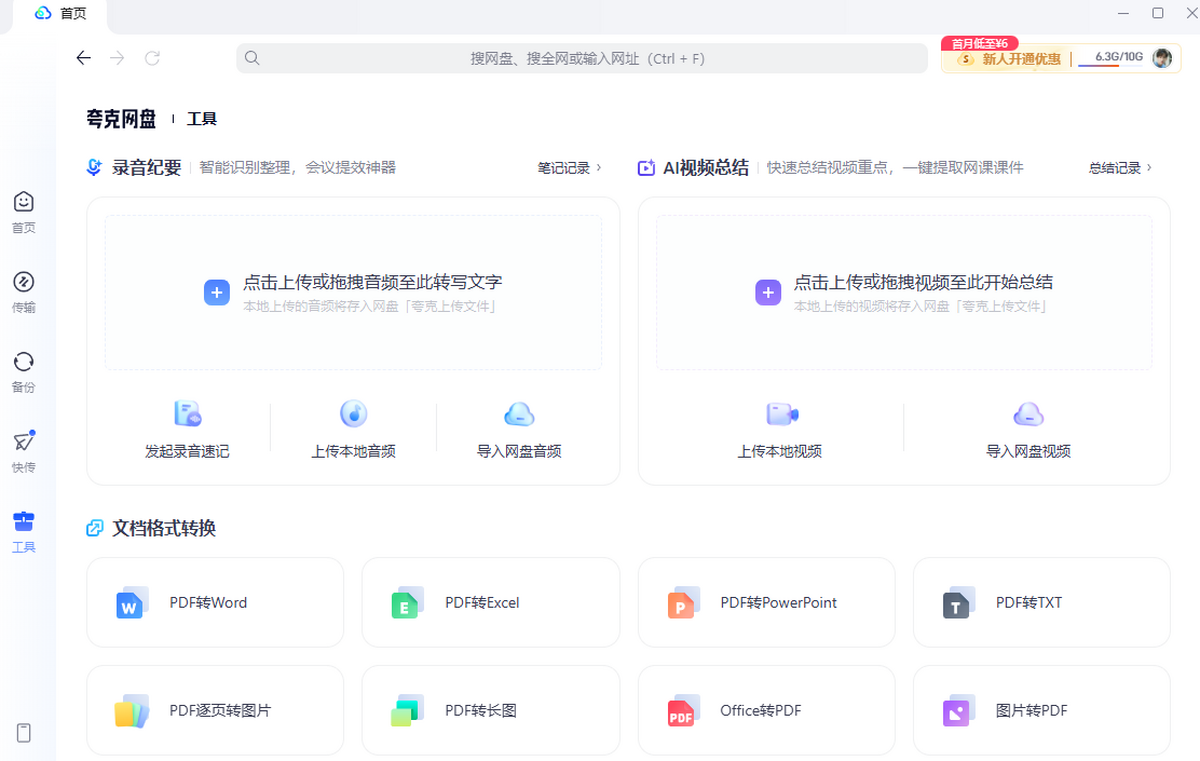Click the AI视频总结 section heading
This screenshot has width=1200, height=761.
(705, 168)
